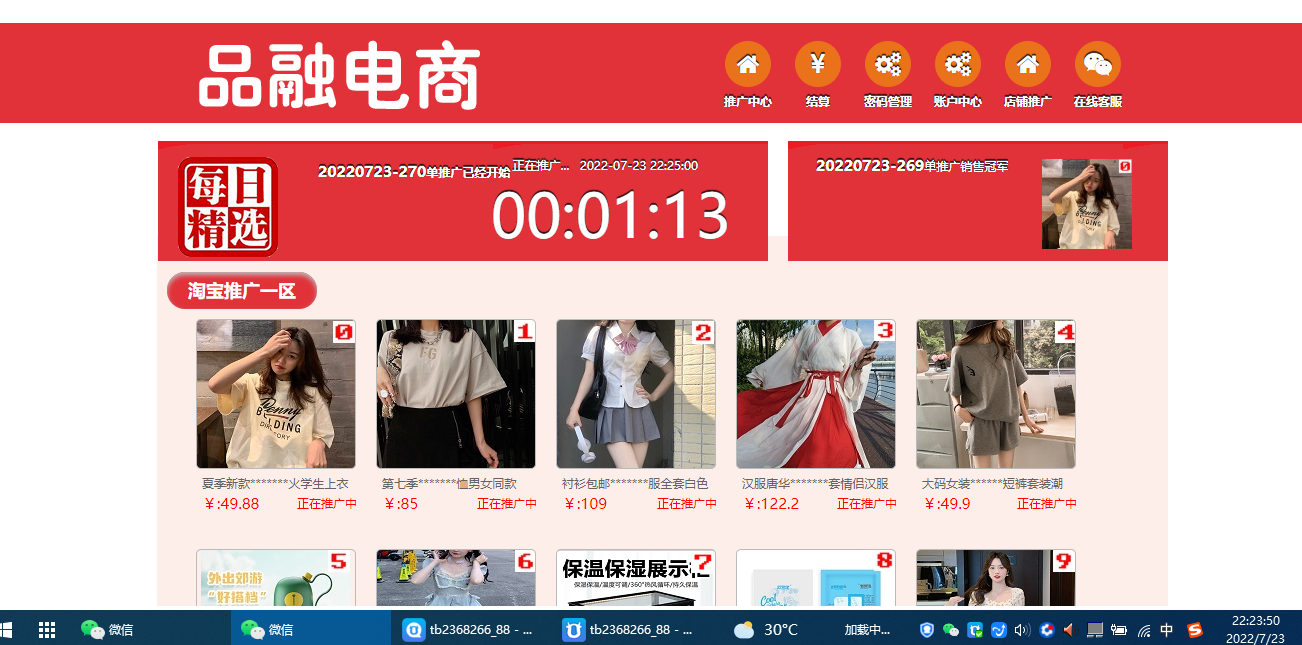Click the battery power tray icon
The height and width of the screenshot is (645, 1302).
[1119, 630]
